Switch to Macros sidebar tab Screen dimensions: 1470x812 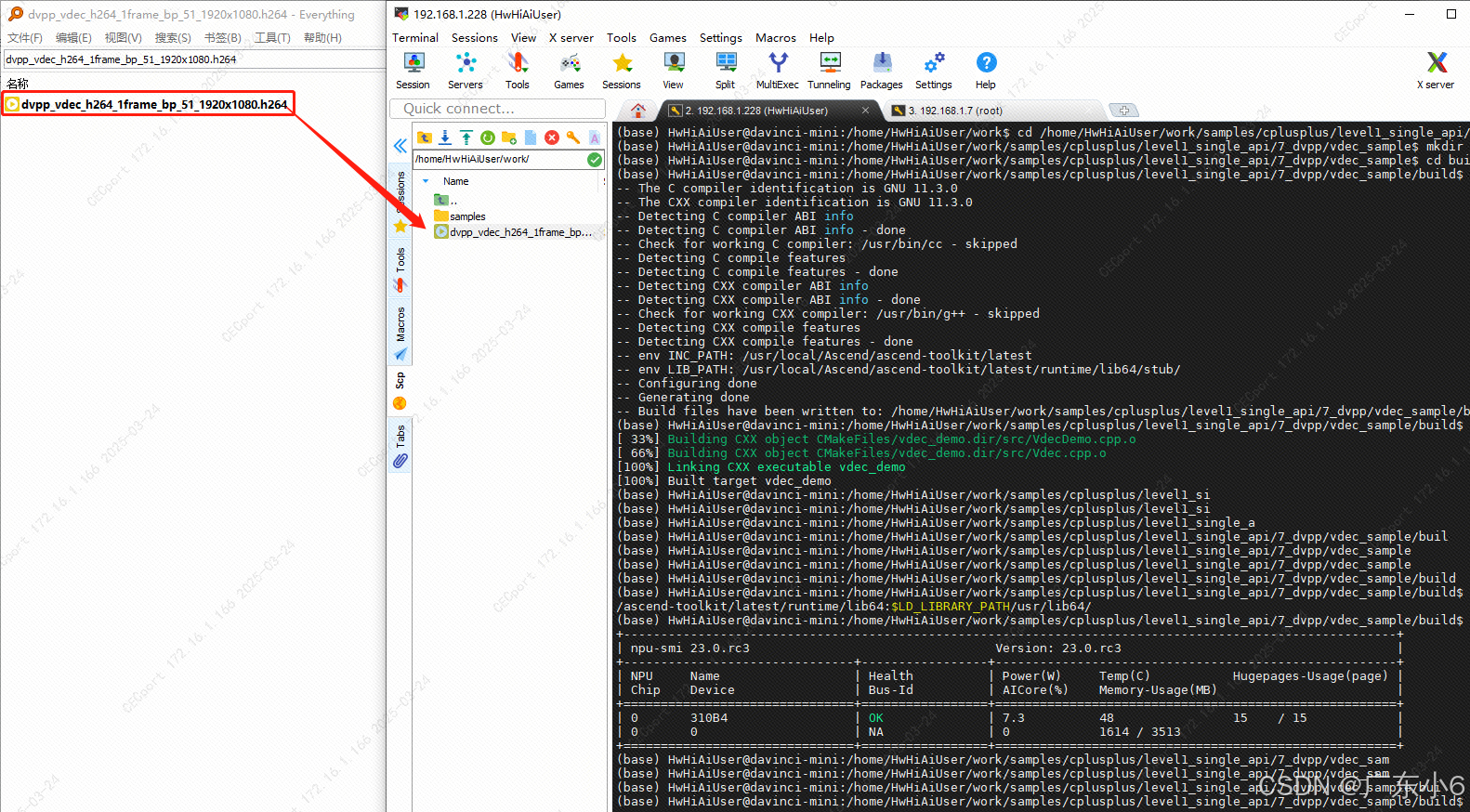(x=400, y=333)
